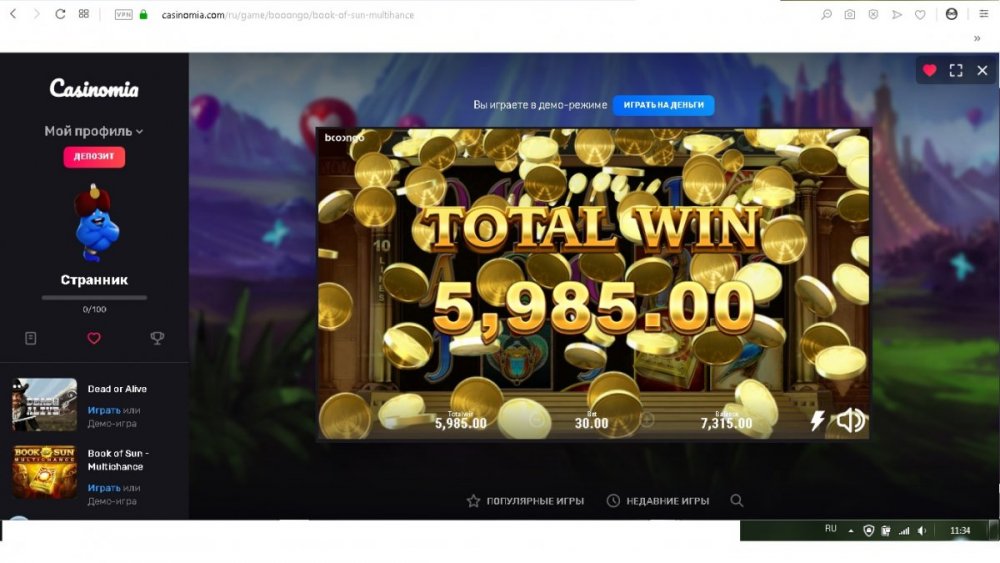The height and width of the screenshot is (563, 1000).
Task: Open the game search magnifier icon
Action: (737, 501)
